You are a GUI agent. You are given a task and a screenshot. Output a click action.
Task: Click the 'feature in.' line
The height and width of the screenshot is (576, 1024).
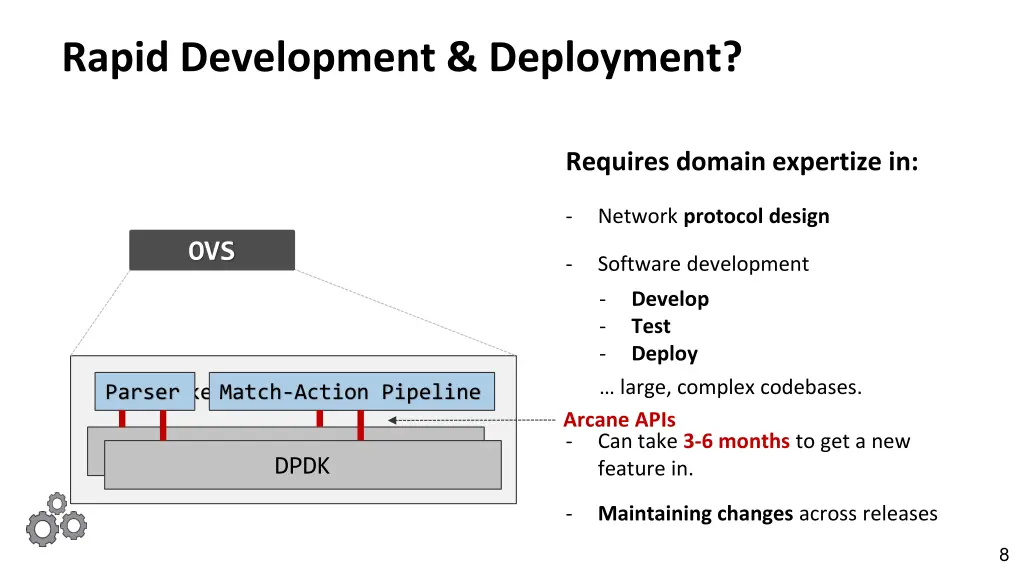click(645, 468)
